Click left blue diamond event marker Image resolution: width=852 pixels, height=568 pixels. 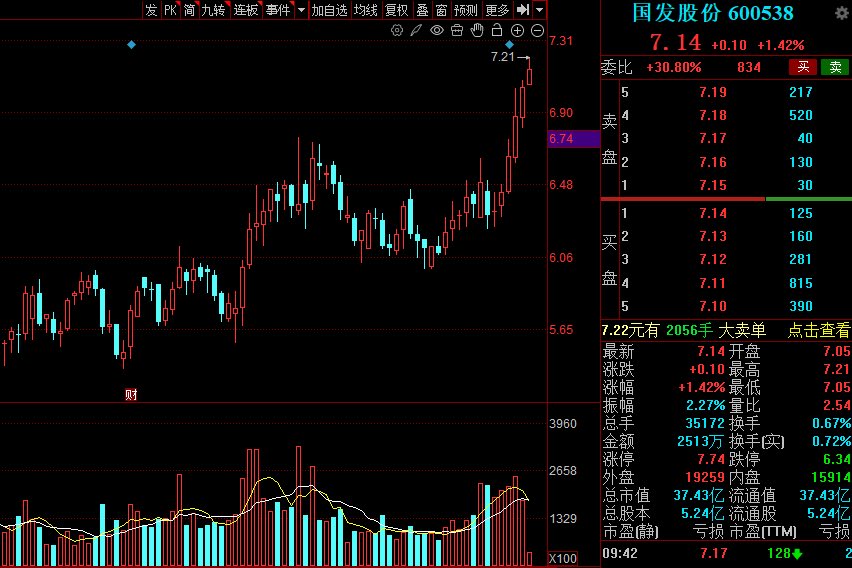[x=131, y=45]
